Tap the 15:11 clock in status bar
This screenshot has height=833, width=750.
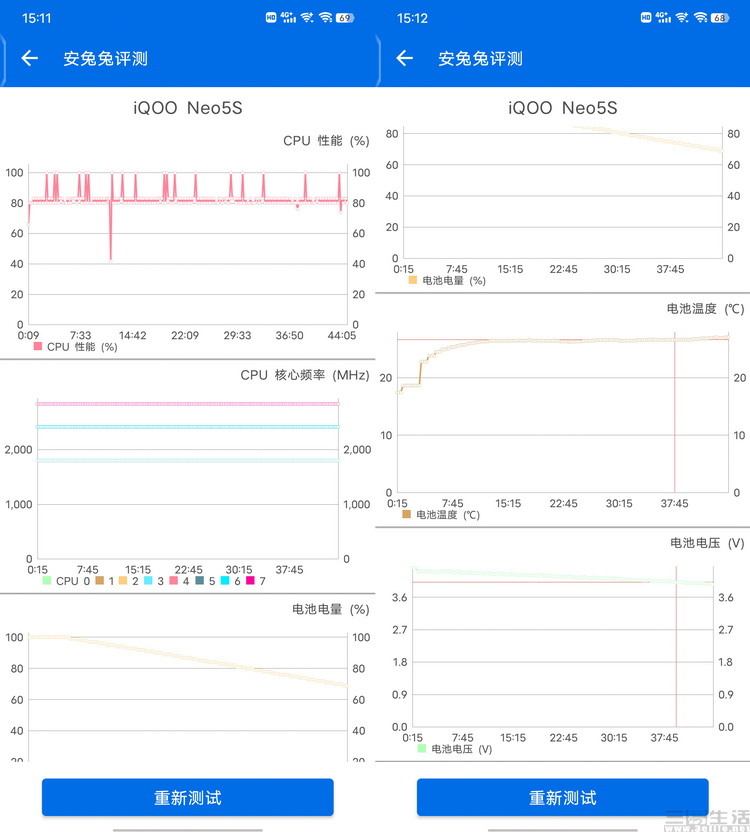coord(37,18)
